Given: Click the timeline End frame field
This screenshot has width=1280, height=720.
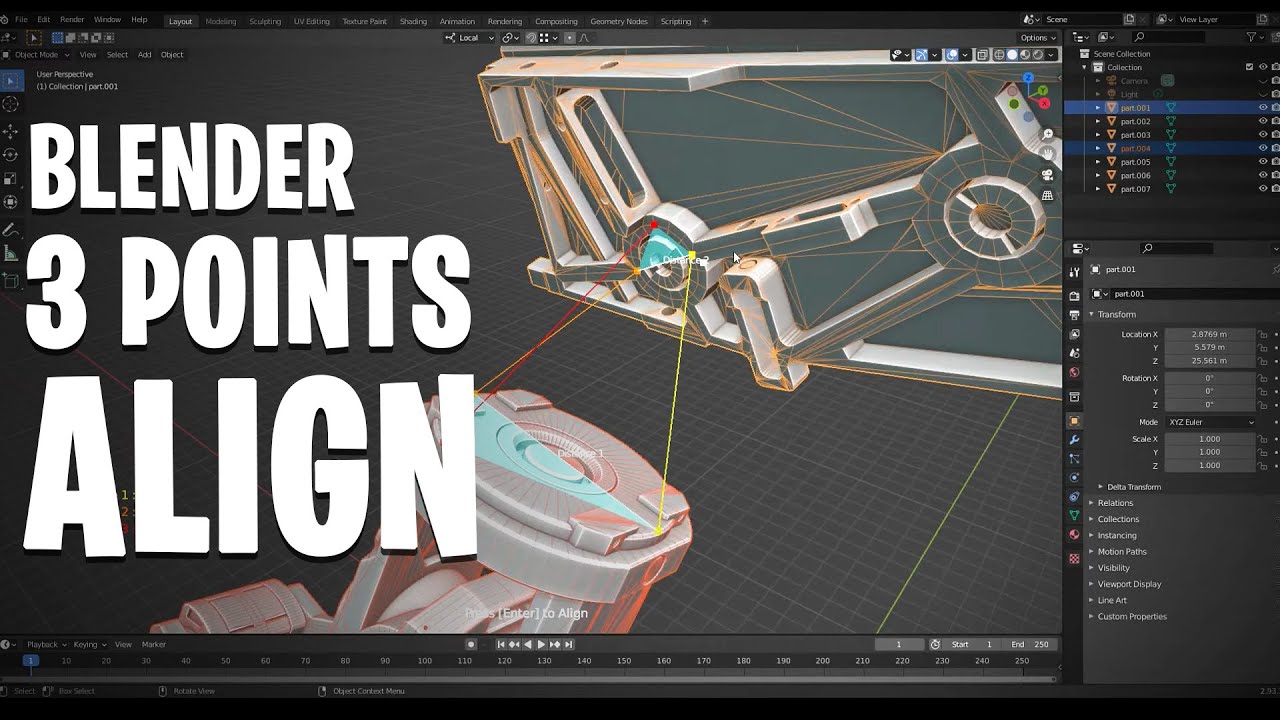Looking at the screenshot, I should click(x=1031, y=645).
